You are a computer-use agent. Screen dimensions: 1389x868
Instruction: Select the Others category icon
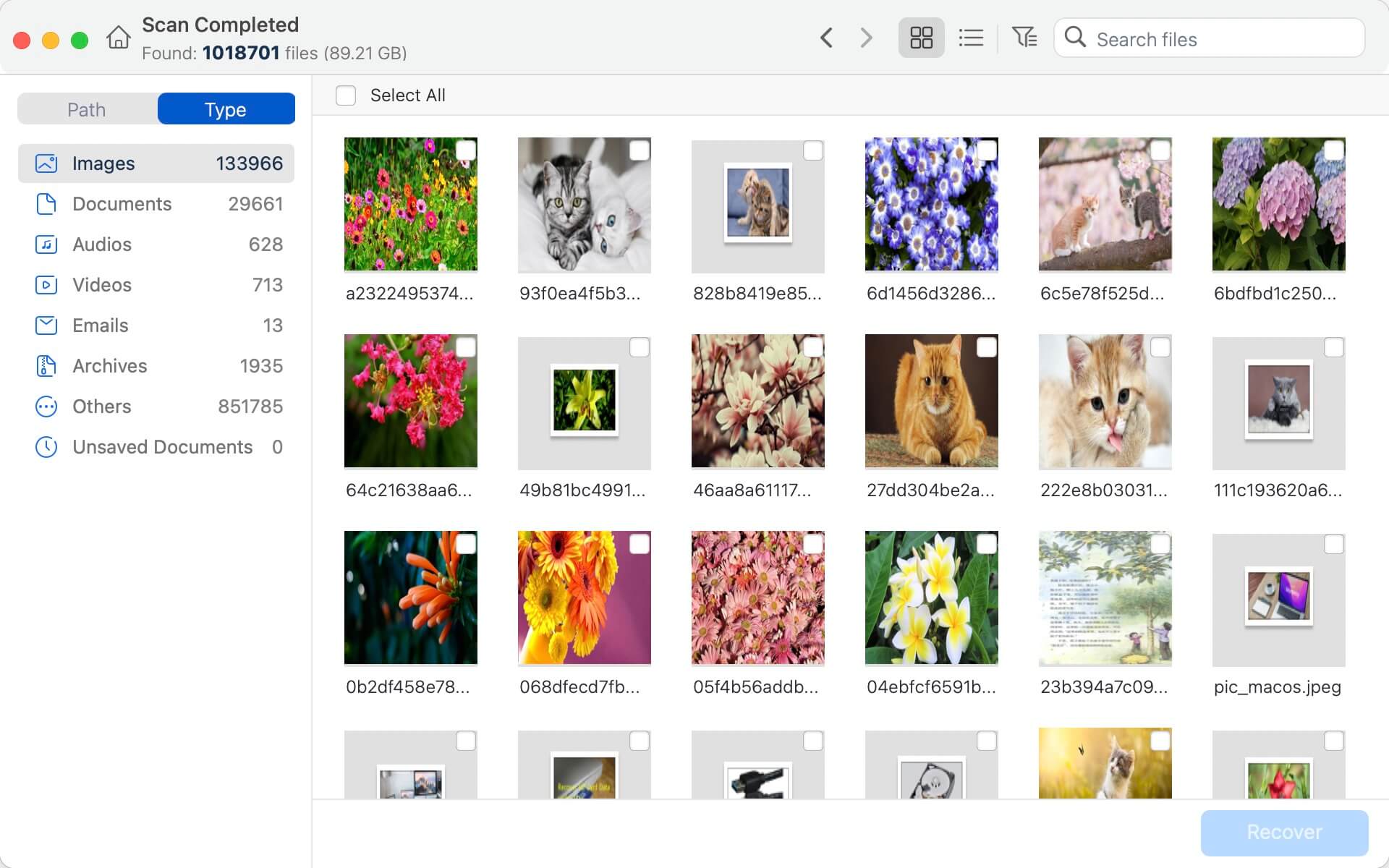click(x=46, y=407)
